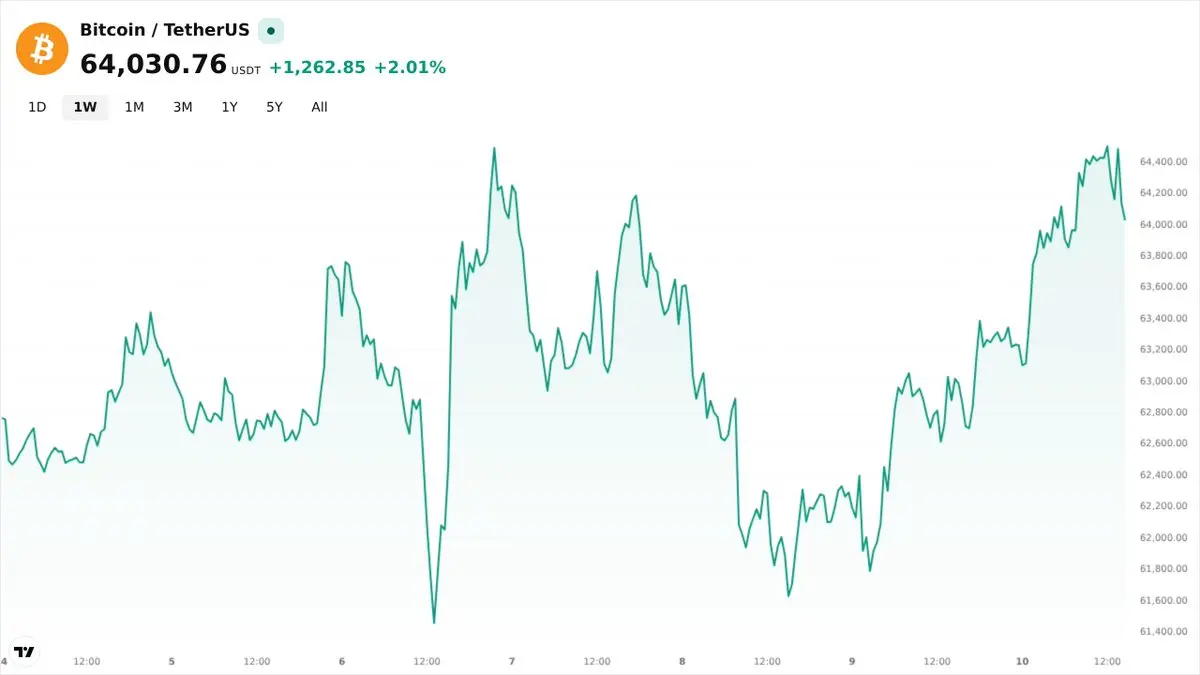Switch to the 1M time range
This screenshot has height=675, width=1200.
click(134, 107)
